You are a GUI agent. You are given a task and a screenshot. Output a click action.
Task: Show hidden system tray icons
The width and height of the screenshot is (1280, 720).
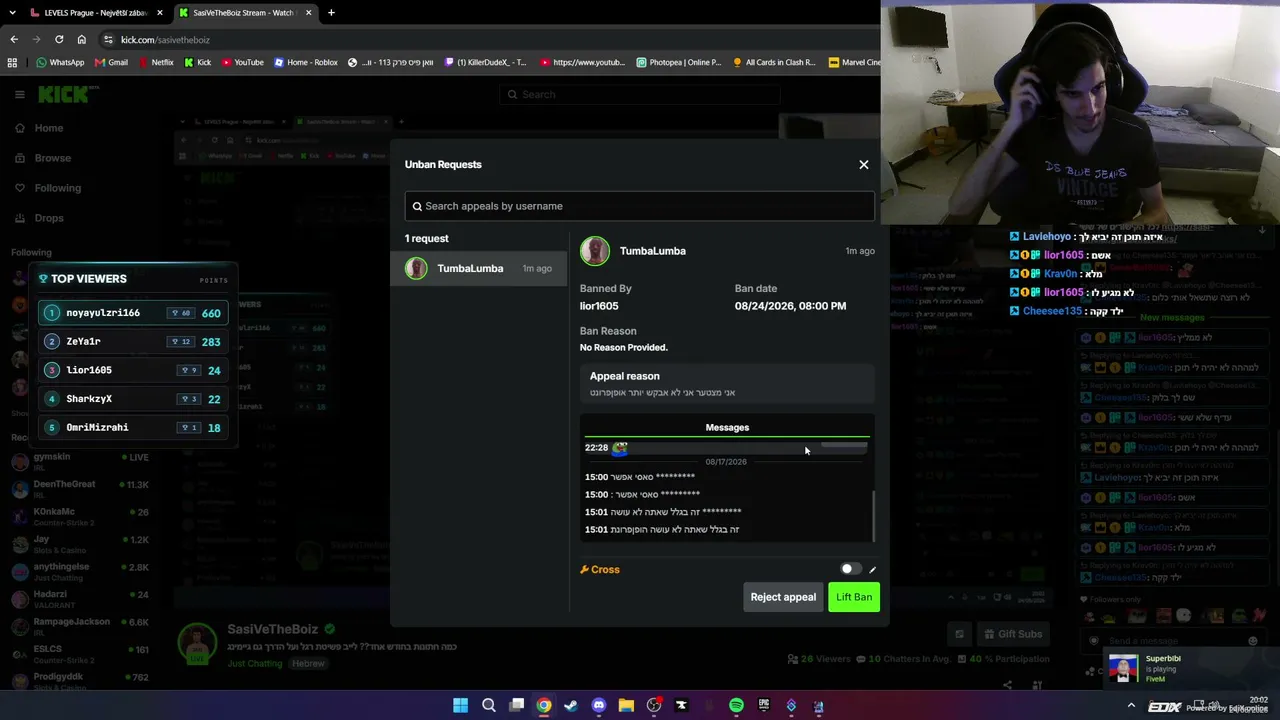coord(1131,706)
